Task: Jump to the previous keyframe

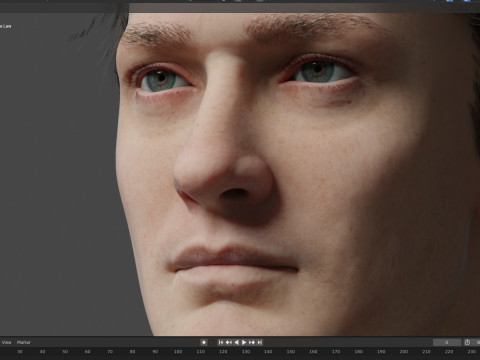Action: 229,342
